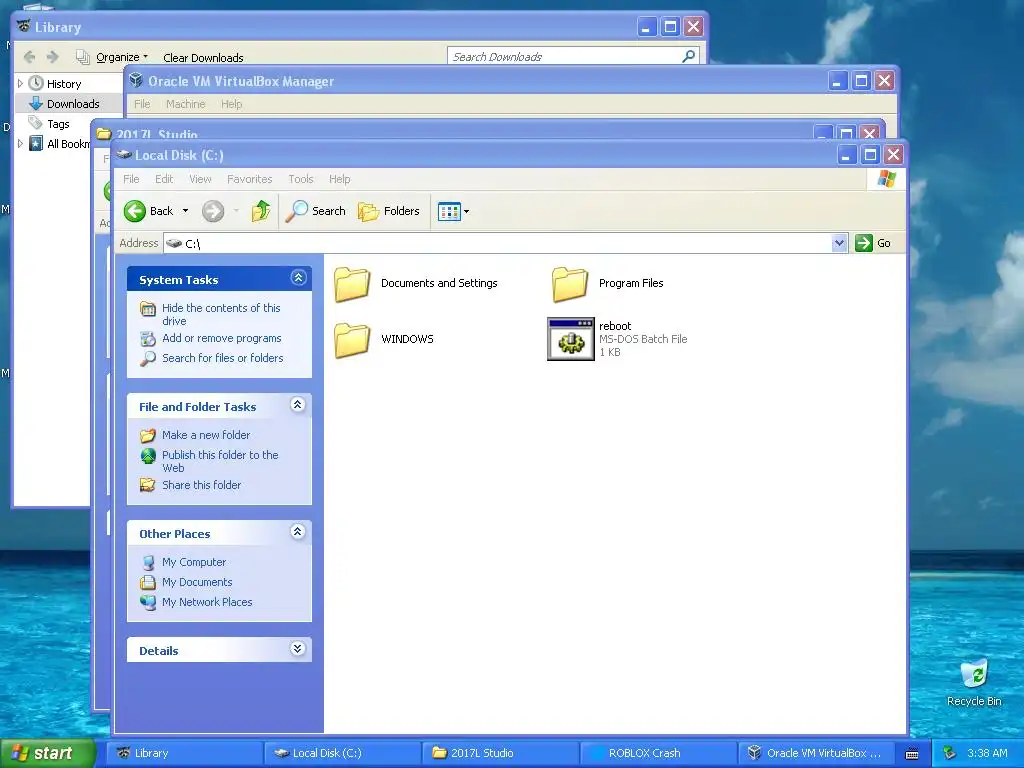Select Tags in Library sidebar
Image resolution: width=1024 pixels, height=768 pixels.
(x=58, y=123)
